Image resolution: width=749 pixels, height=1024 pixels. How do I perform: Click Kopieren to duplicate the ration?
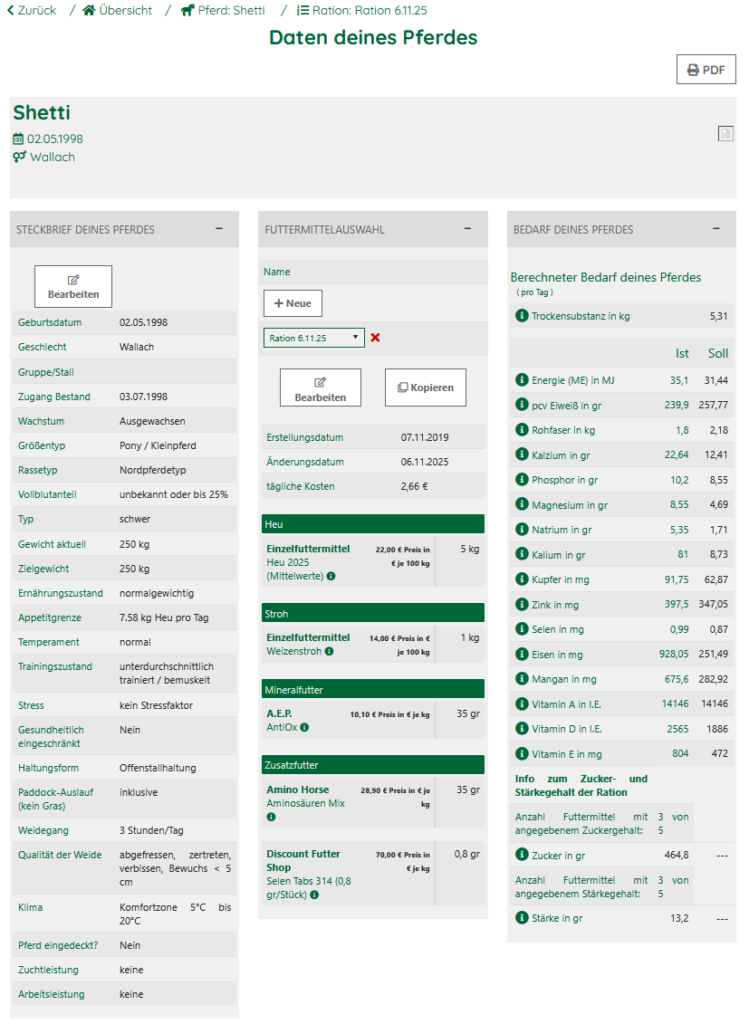pos(425,387)
